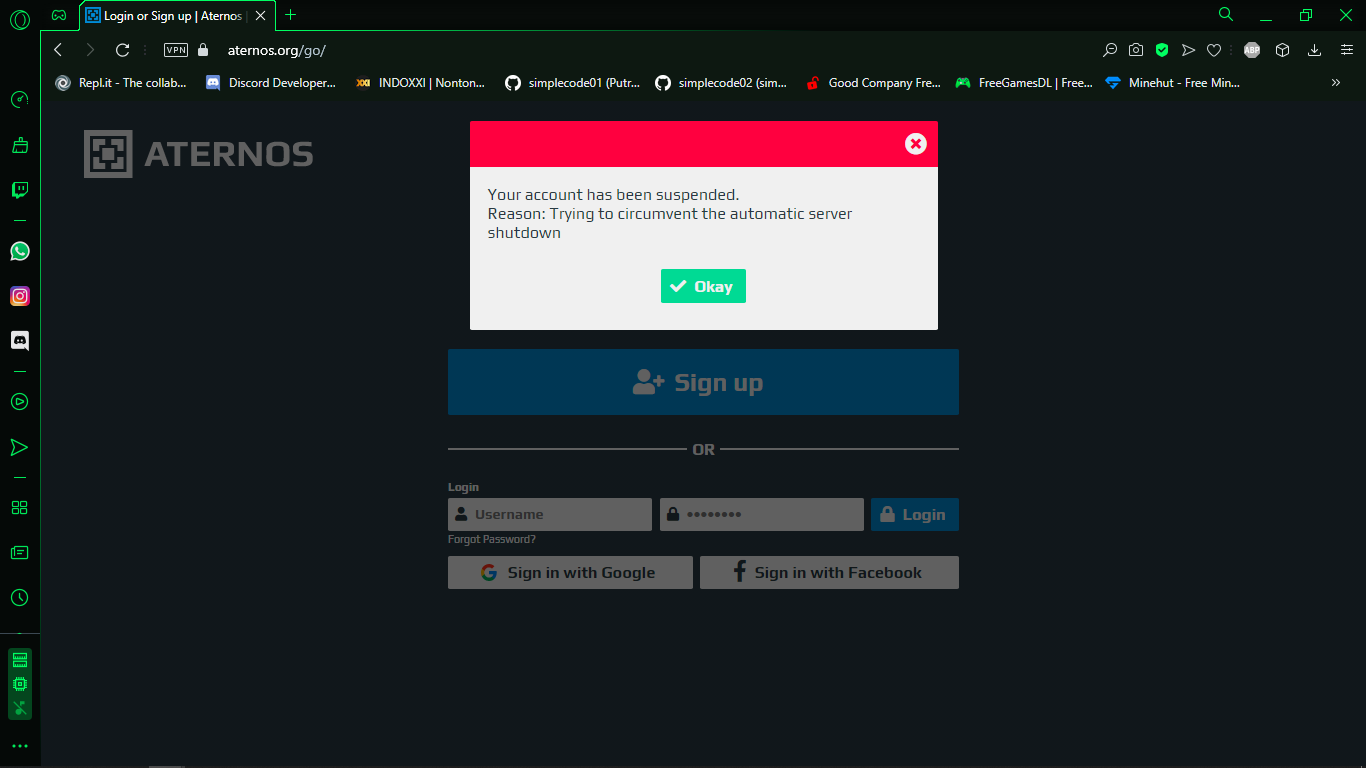Open the INDOXXI bookmark

click(420, 83)
